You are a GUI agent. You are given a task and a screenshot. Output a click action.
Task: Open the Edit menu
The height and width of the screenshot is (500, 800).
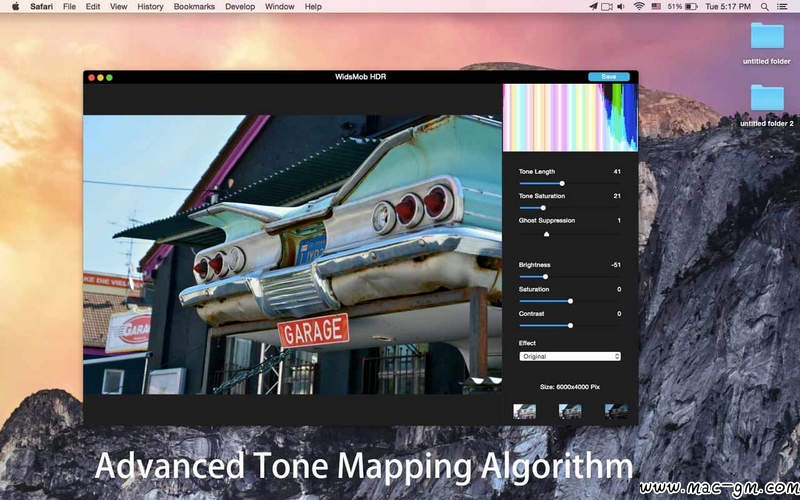93,7
